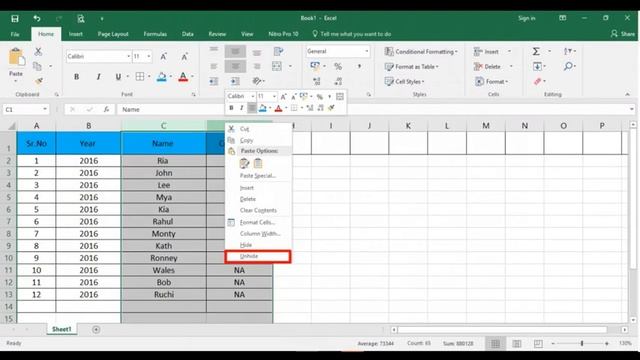The height and width of the screenshot is (360, 640).
Task: Open the Page Layout ribbon tab
Action: [113, 34]
